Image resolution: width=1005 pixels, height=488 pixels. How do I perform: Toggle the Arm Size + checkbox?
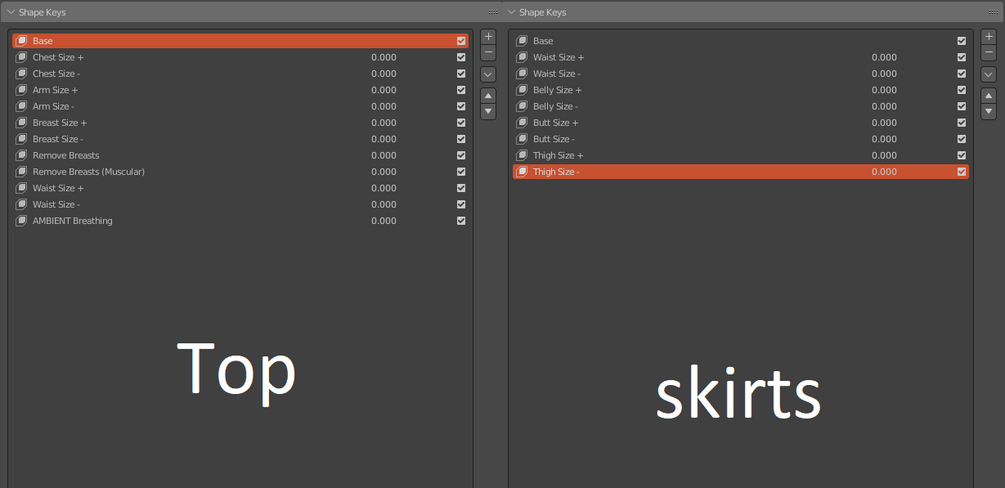(461, 90)
